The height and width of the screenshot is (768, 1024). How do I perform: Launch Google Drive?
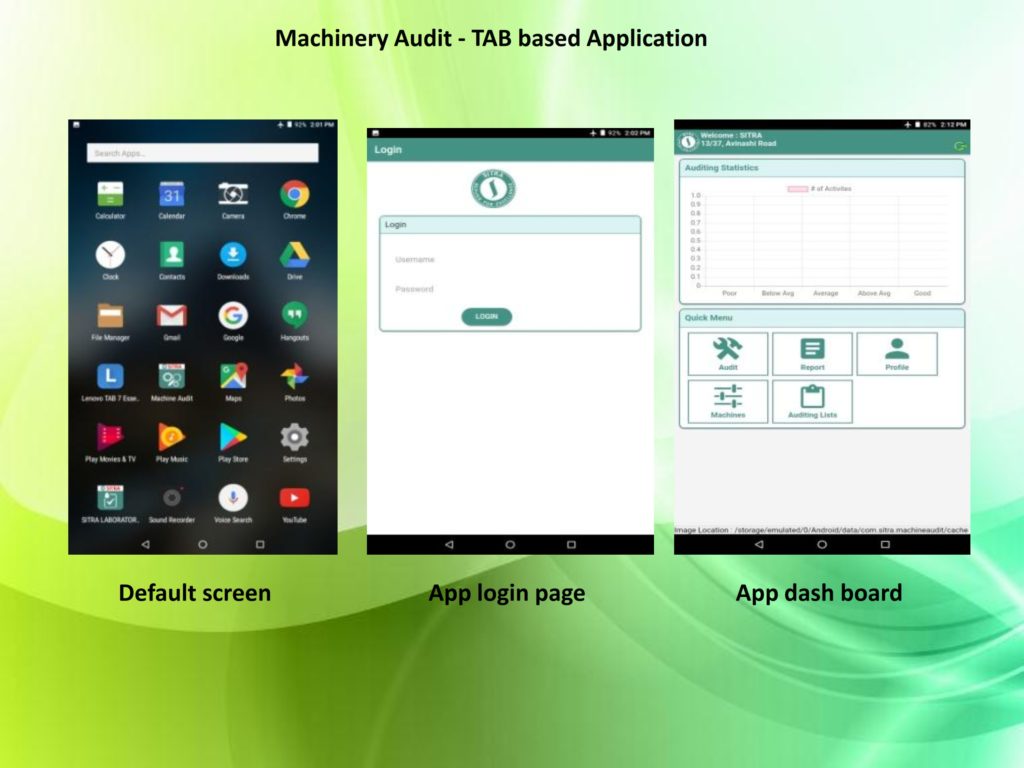tap(295, 255)
